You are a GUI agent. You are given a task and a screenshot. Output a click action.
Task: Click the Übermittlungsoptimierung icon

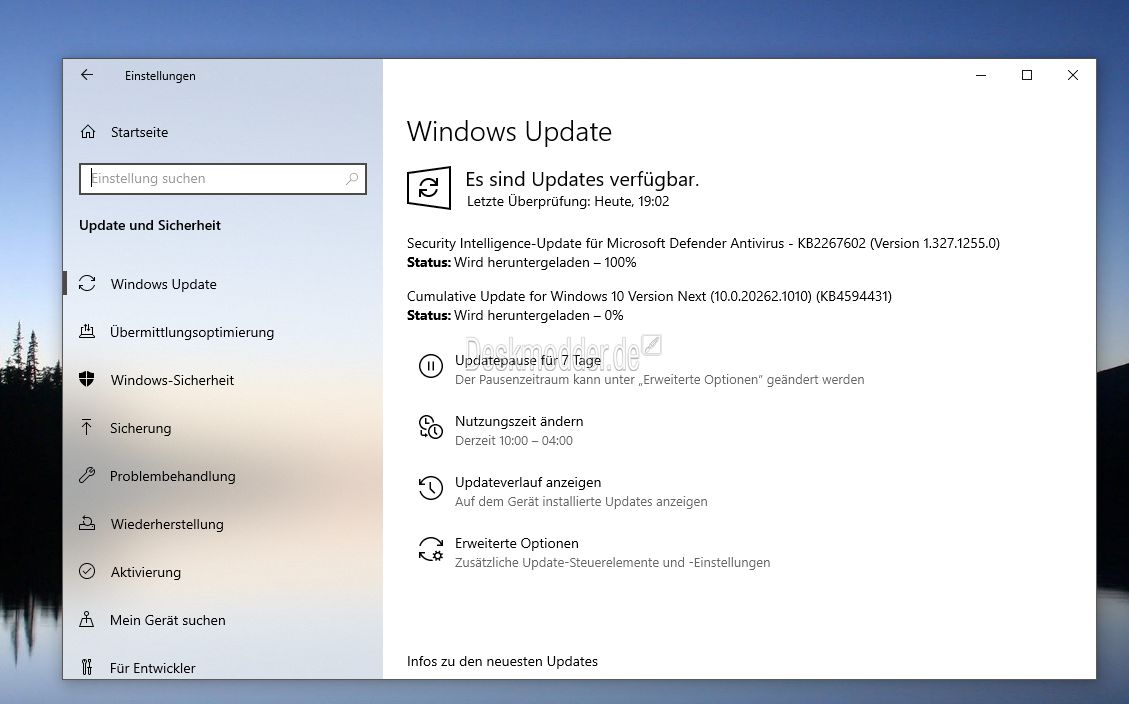click(x=87, y=332)
